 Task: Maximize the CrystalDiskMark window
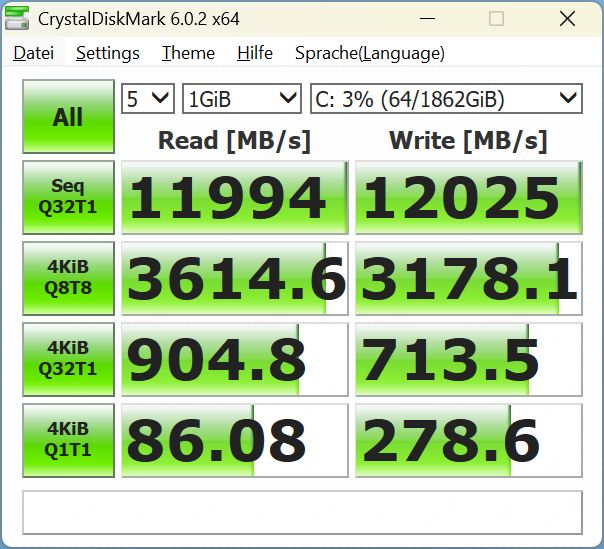[x=497, y=19]
